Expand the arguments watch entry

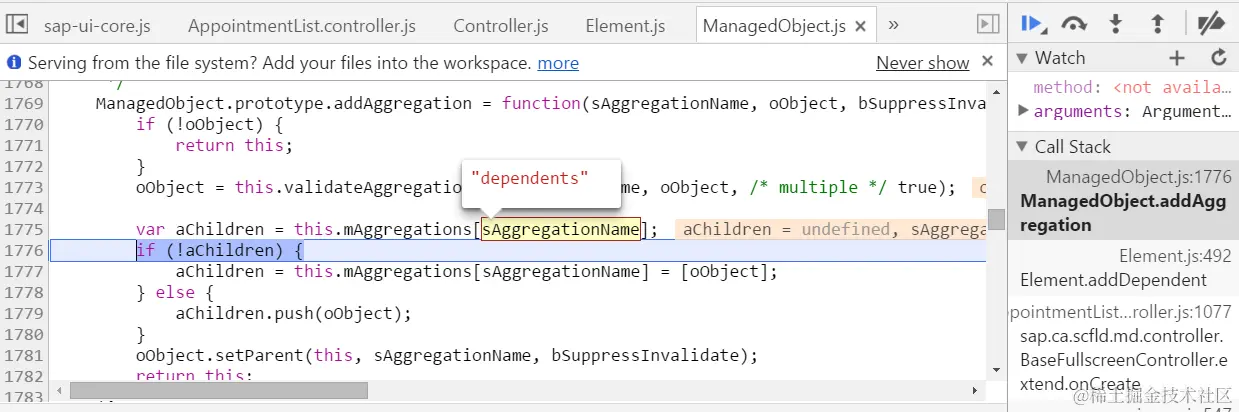point(1024,111)
